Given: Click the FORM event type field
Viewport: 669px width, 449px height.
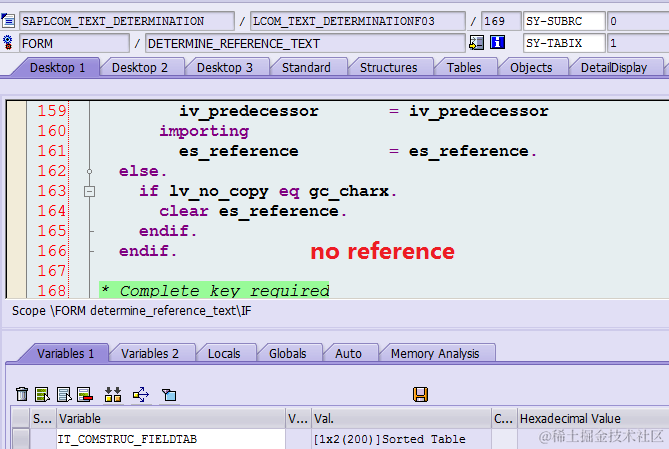Looking at the screenshot, I should pyautogui.click(x=74, y=43).
